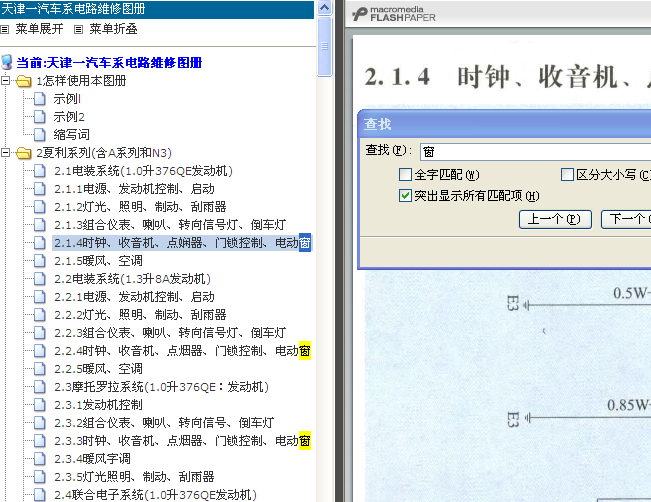The width and height of the screenshot is (651, 502).
Task: Collapse the 2夏利系列(含A系列和N3) folder
Action: click(5, 153)
